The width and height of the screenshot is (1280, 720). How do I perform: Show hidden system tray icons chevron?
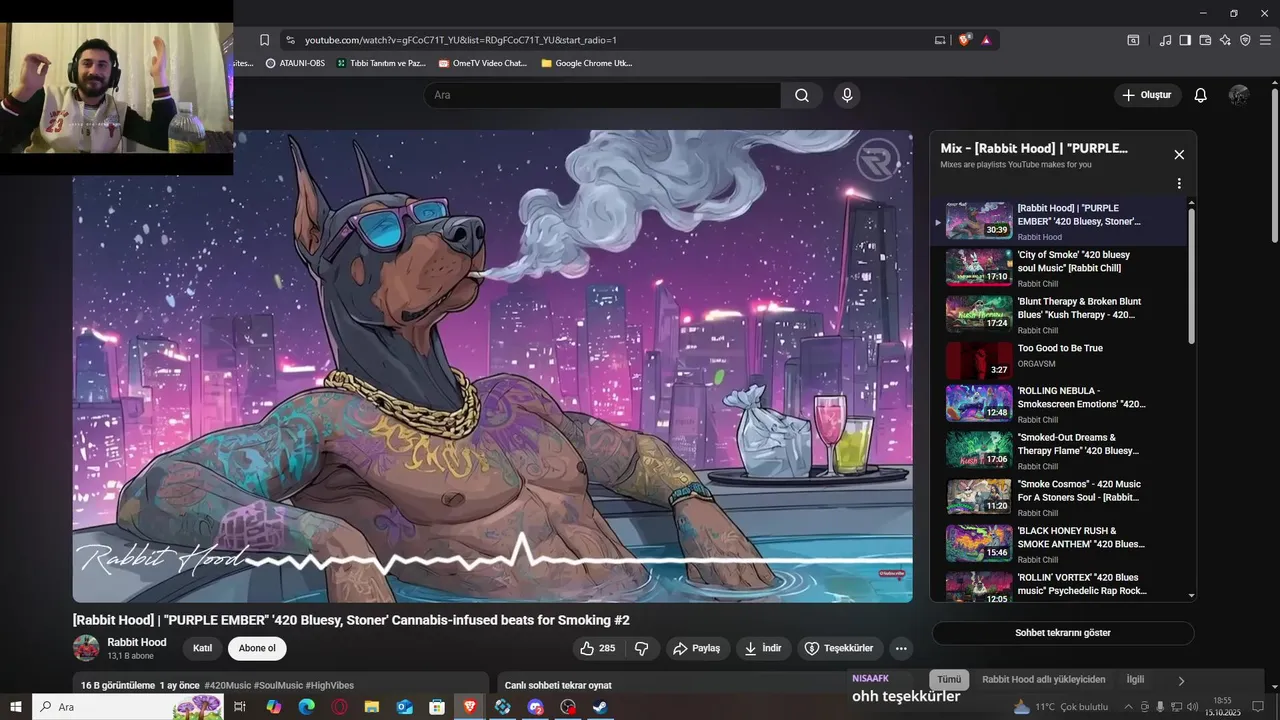(1126, 707)
